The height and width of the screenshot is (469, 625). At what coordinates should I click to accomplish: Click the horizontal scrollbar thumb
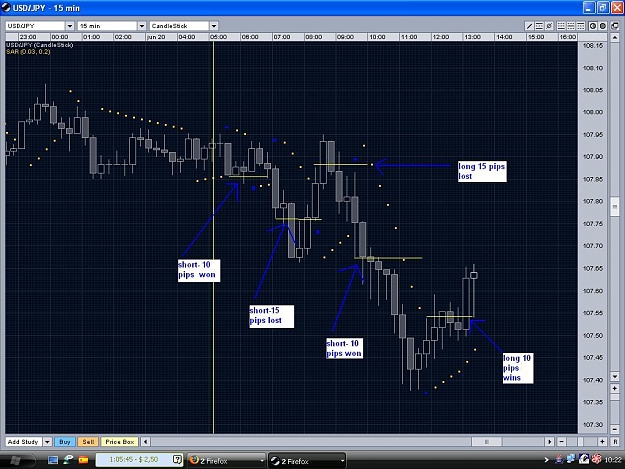(x=487, y=442)
